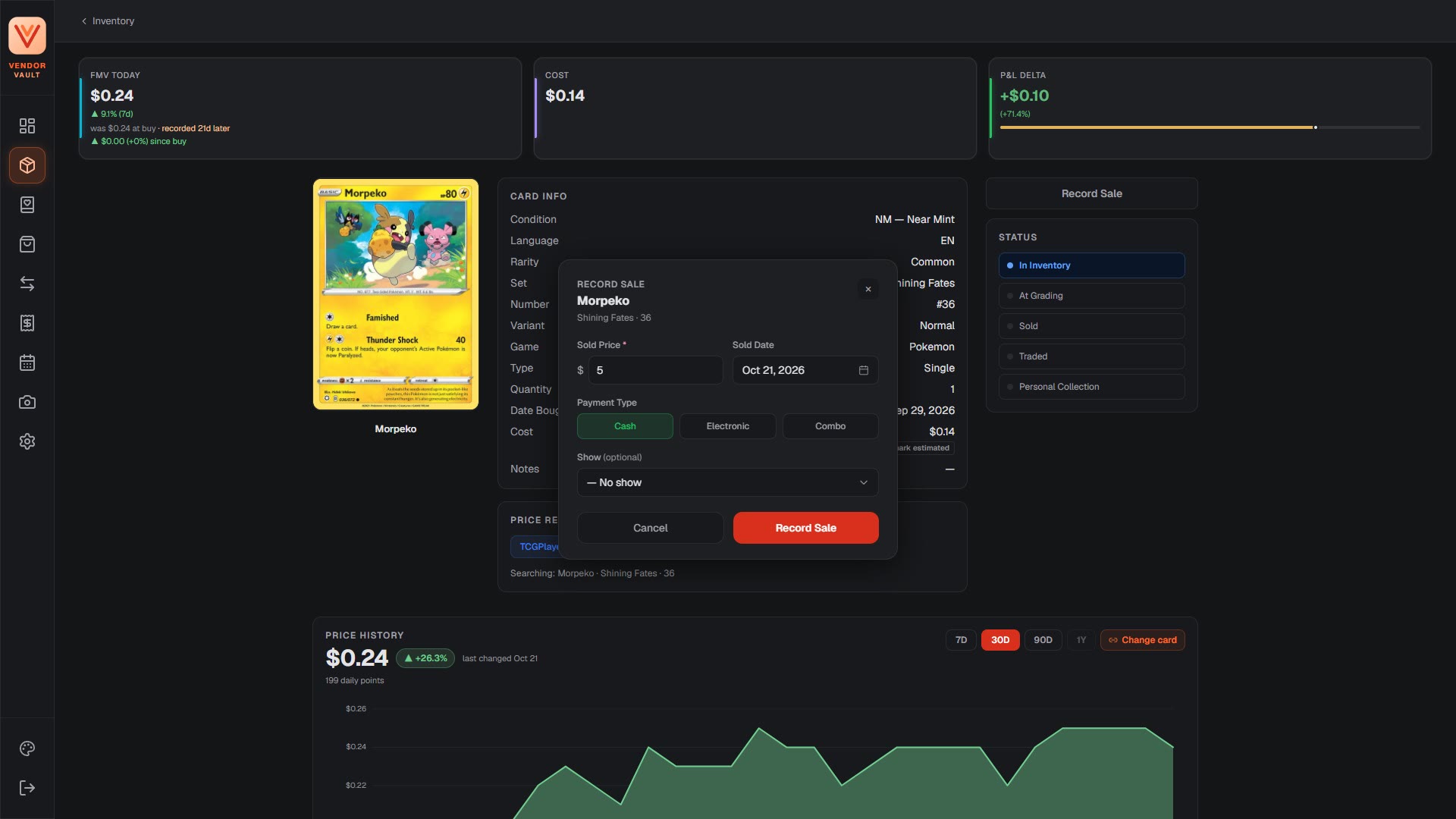Viewport: 1456px width, 819px height.
Task: Click the logout icon in sidebar
Action: point(27,788)
